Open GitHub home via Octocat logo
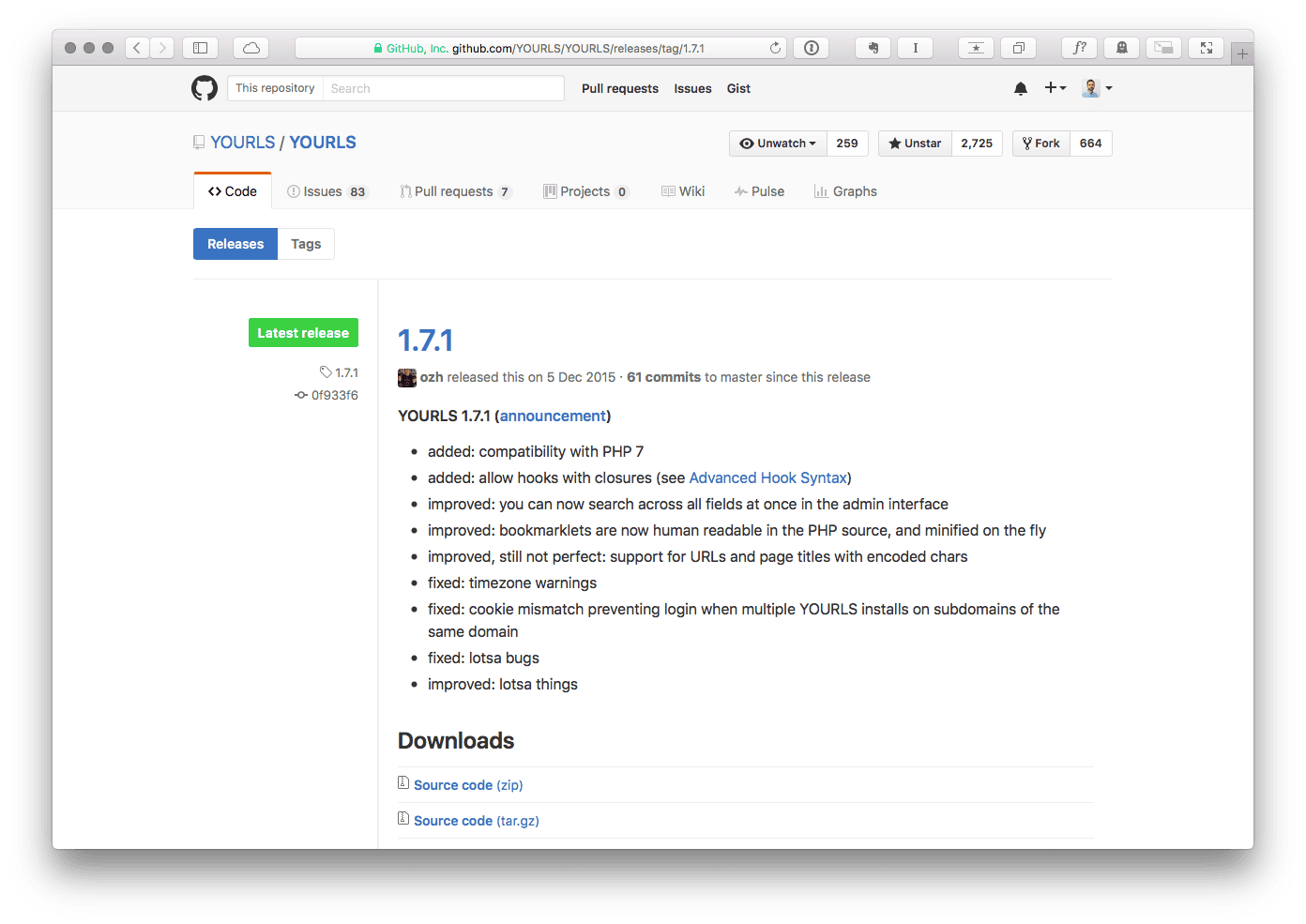 205,88
